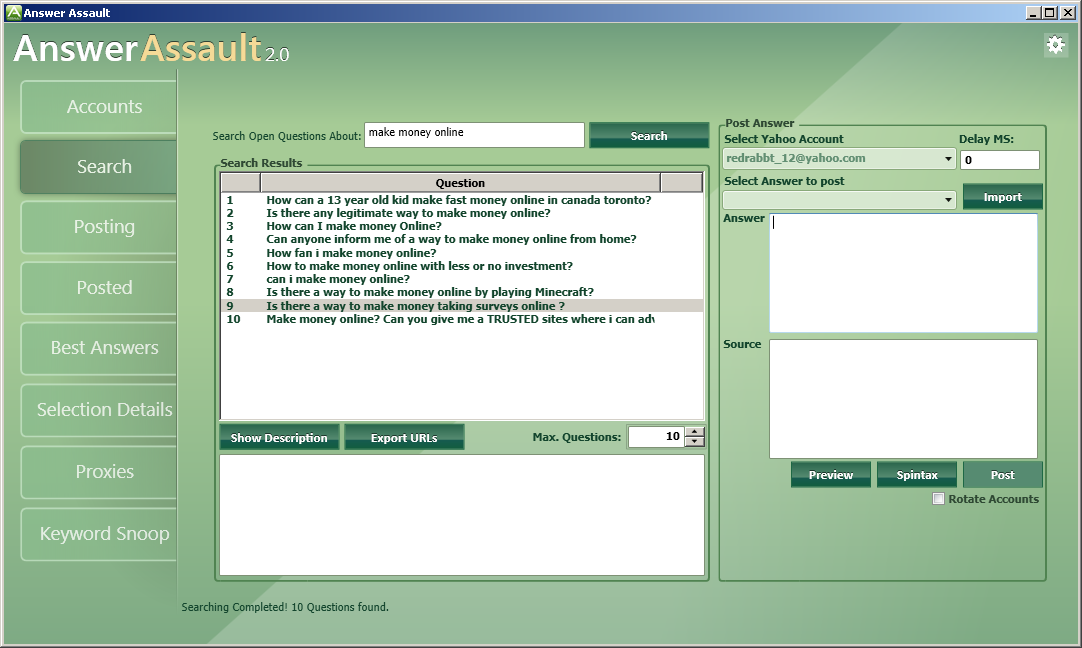The image size is (1082, 648).
Task: Select 'can i make money online?' row
Action: tap(462, 279)
